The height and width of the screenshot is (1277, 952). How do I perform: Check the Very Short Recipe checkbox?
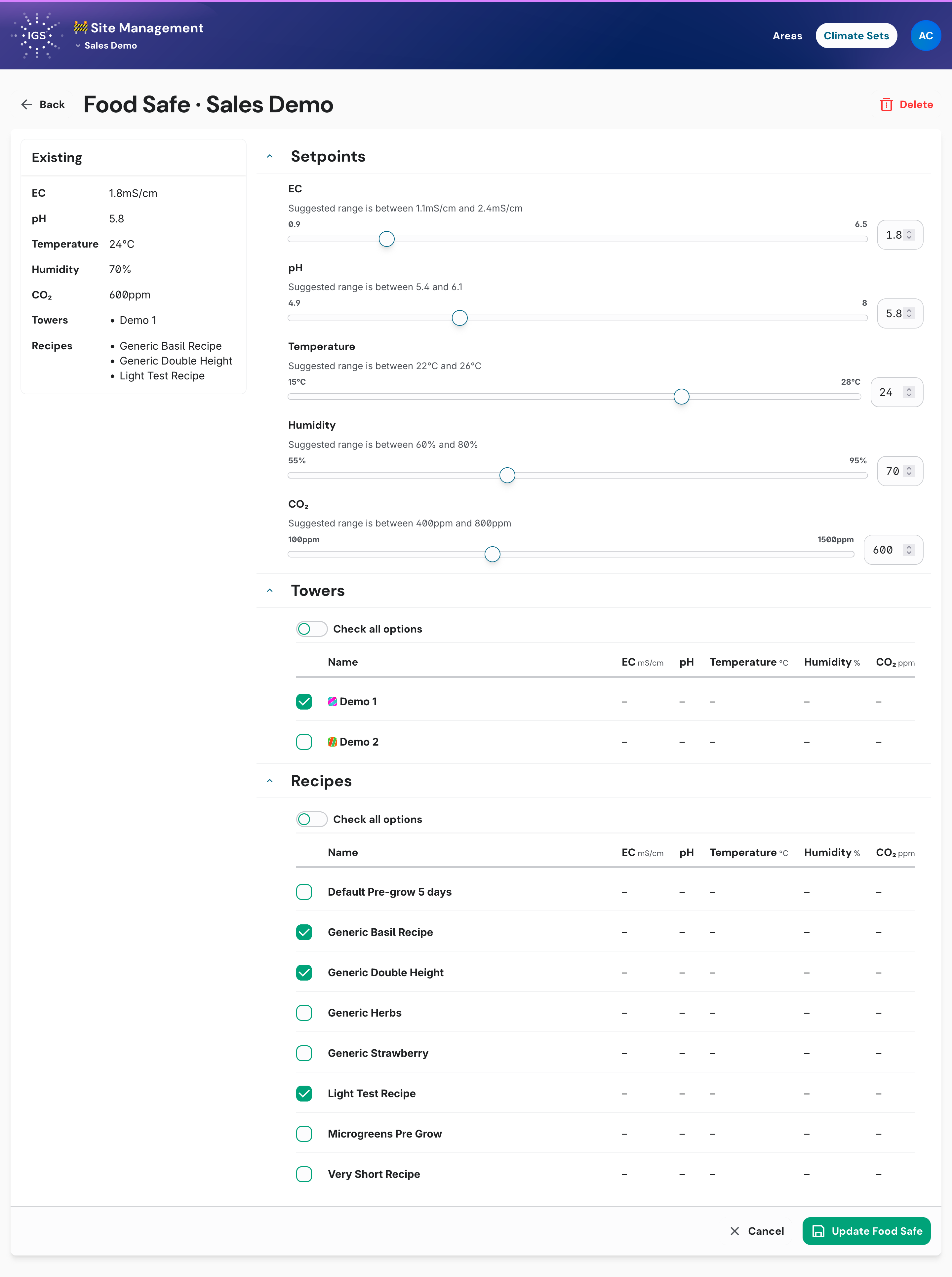[304, 1174]
